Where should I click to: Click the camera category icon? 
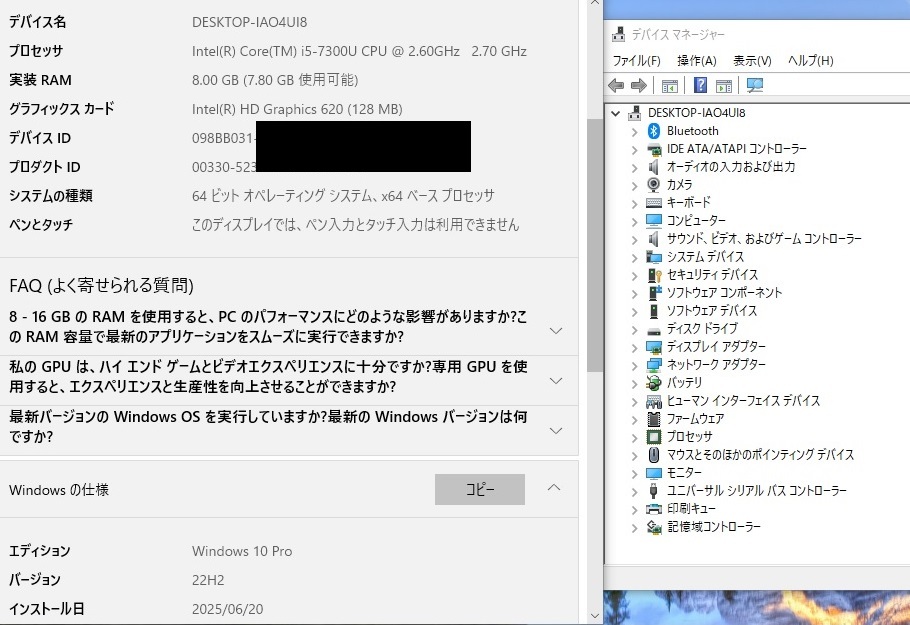pos(653,185)
